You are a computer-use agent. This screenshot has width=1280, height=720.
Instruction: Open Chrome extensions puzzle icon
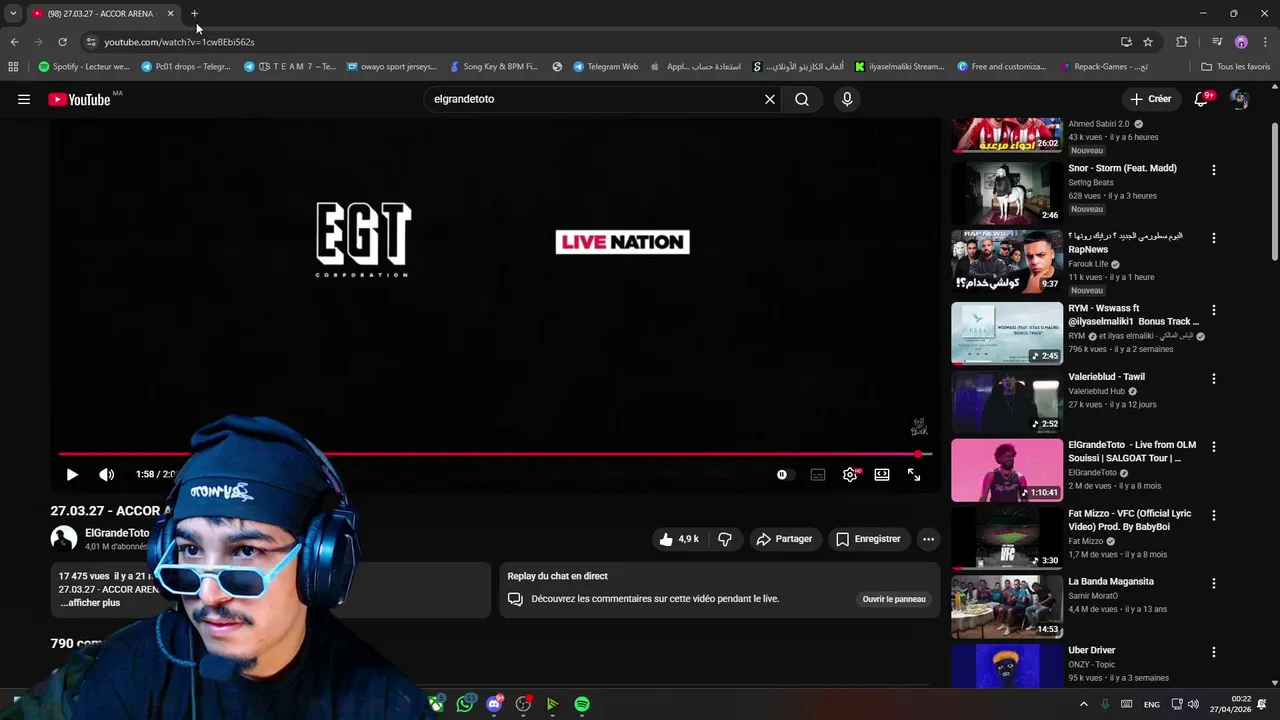click(1181, 42)
